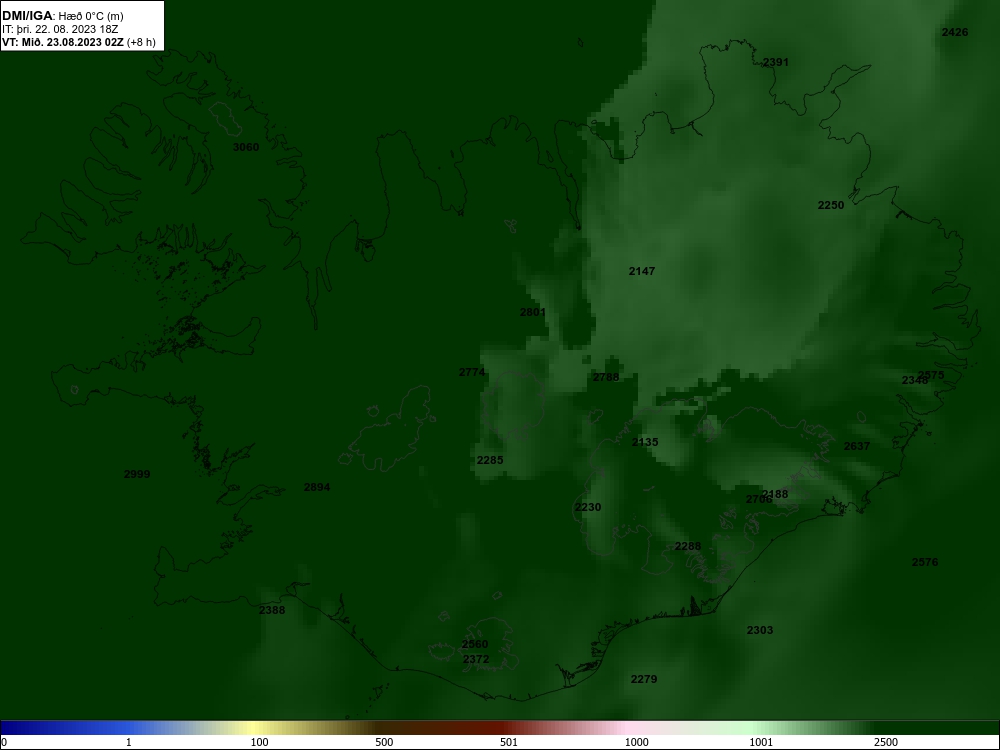Click the 2303 value on the map

[x=760, y=630]
